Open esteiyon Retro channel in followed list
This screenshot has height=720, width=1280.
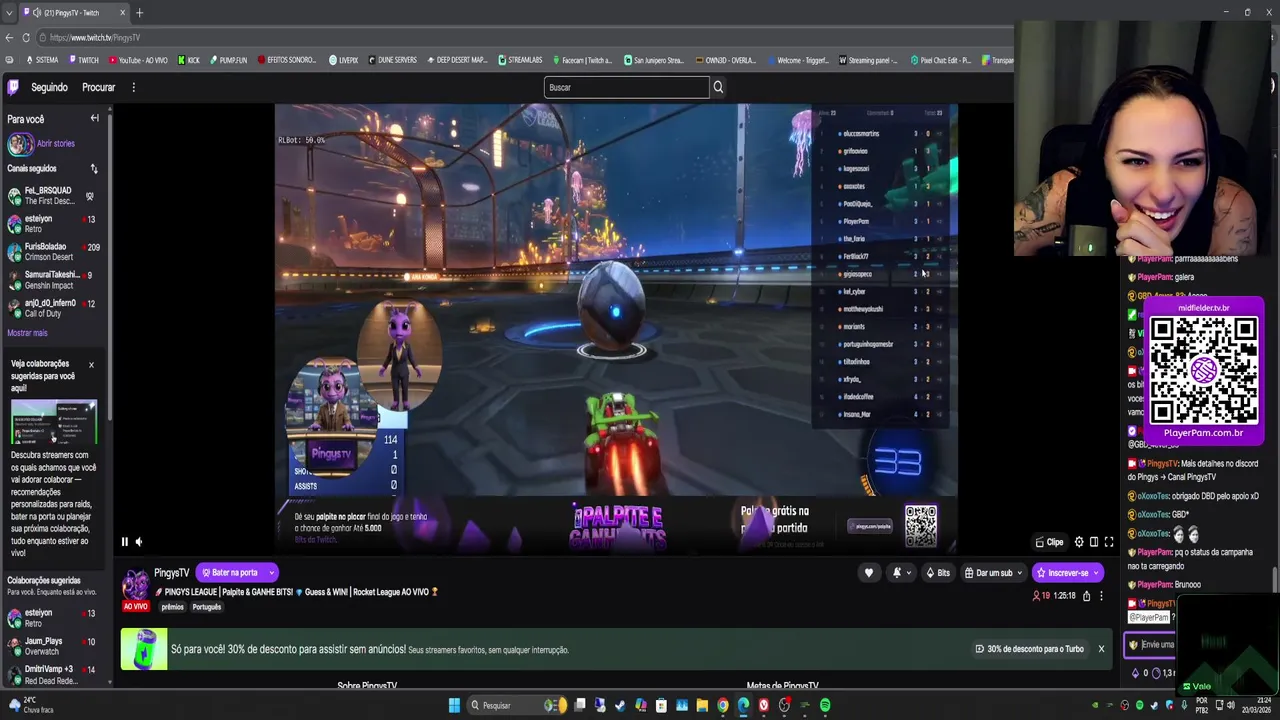click(x=54, y=224)
